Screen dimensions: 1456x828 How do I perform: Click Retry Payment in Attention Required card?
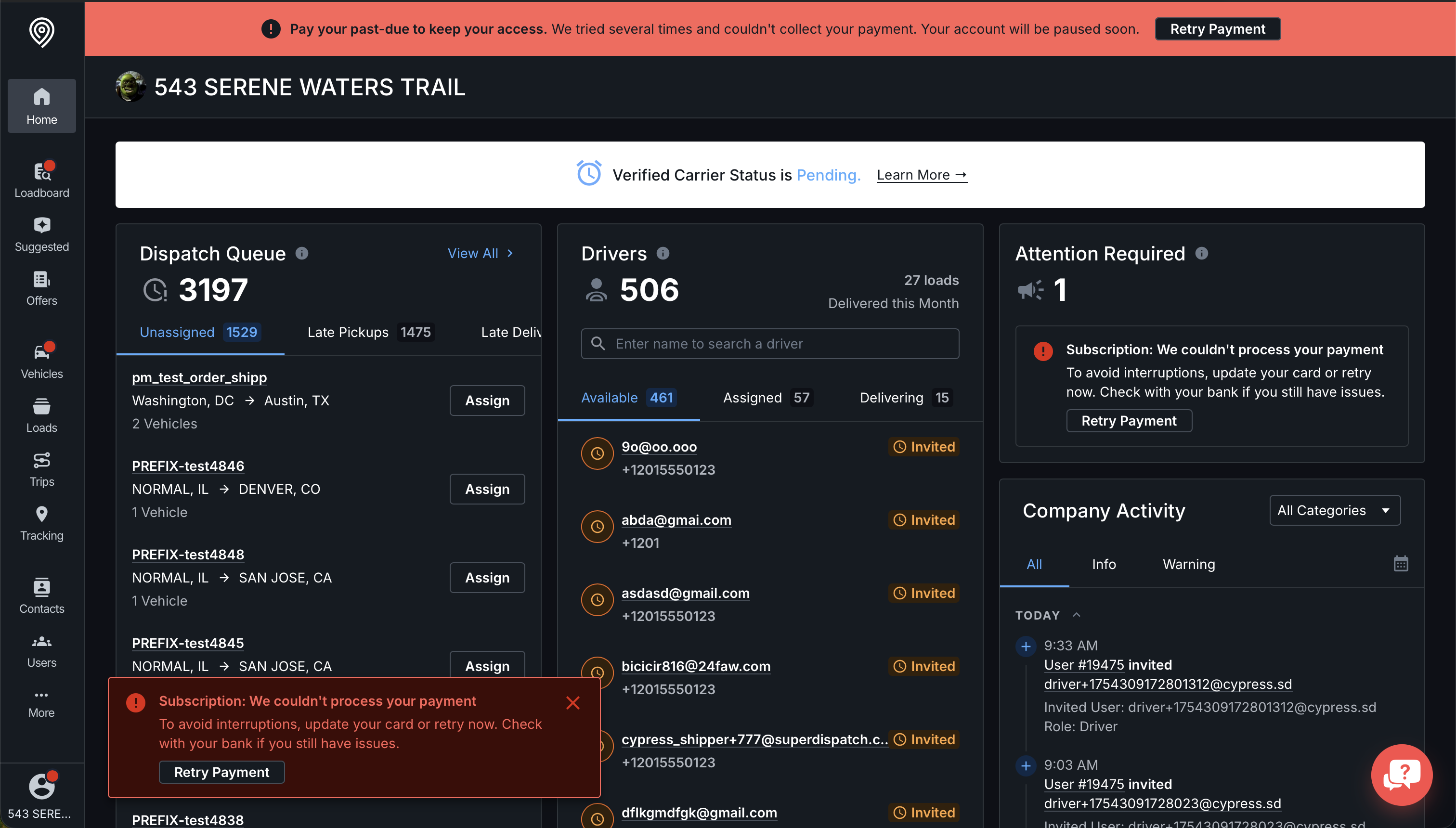click(1129, 421)
